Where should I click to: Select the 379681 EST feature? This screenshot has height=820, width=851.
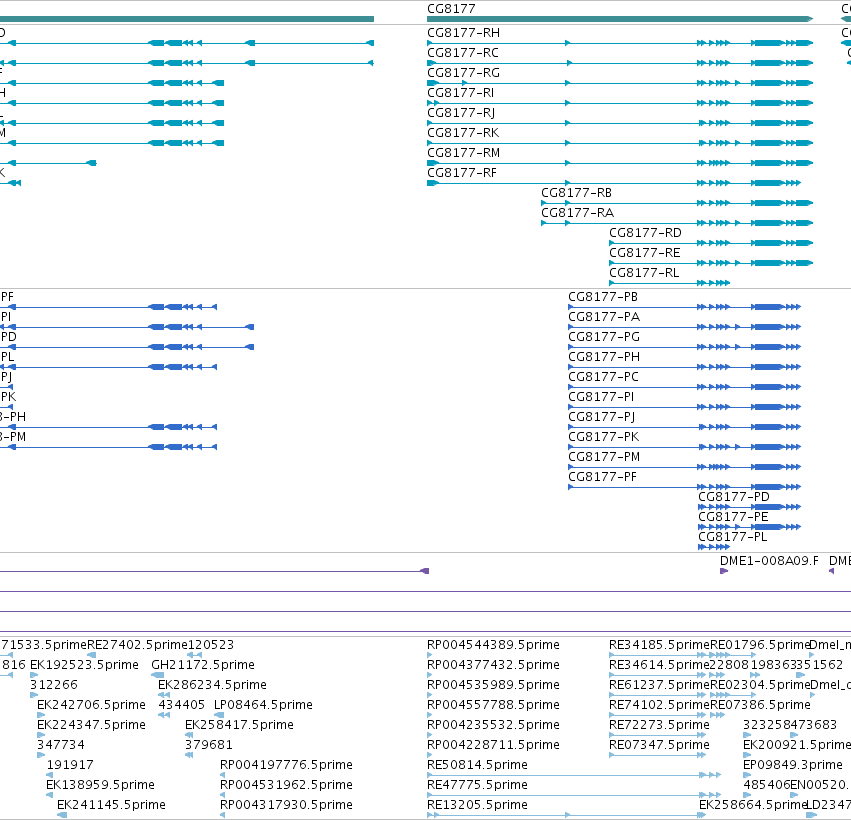pos(209,745)
